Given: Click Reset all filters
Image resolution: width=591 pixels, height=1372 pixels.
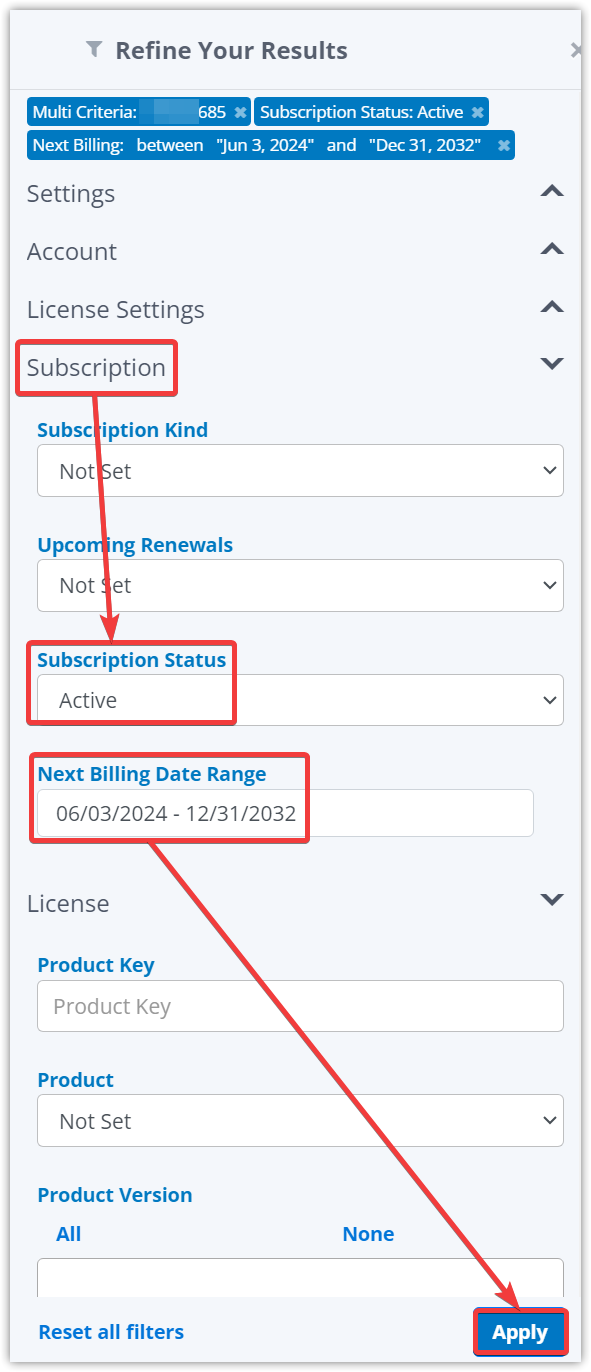Looking at the screenshot, I should click(111, 1332).
